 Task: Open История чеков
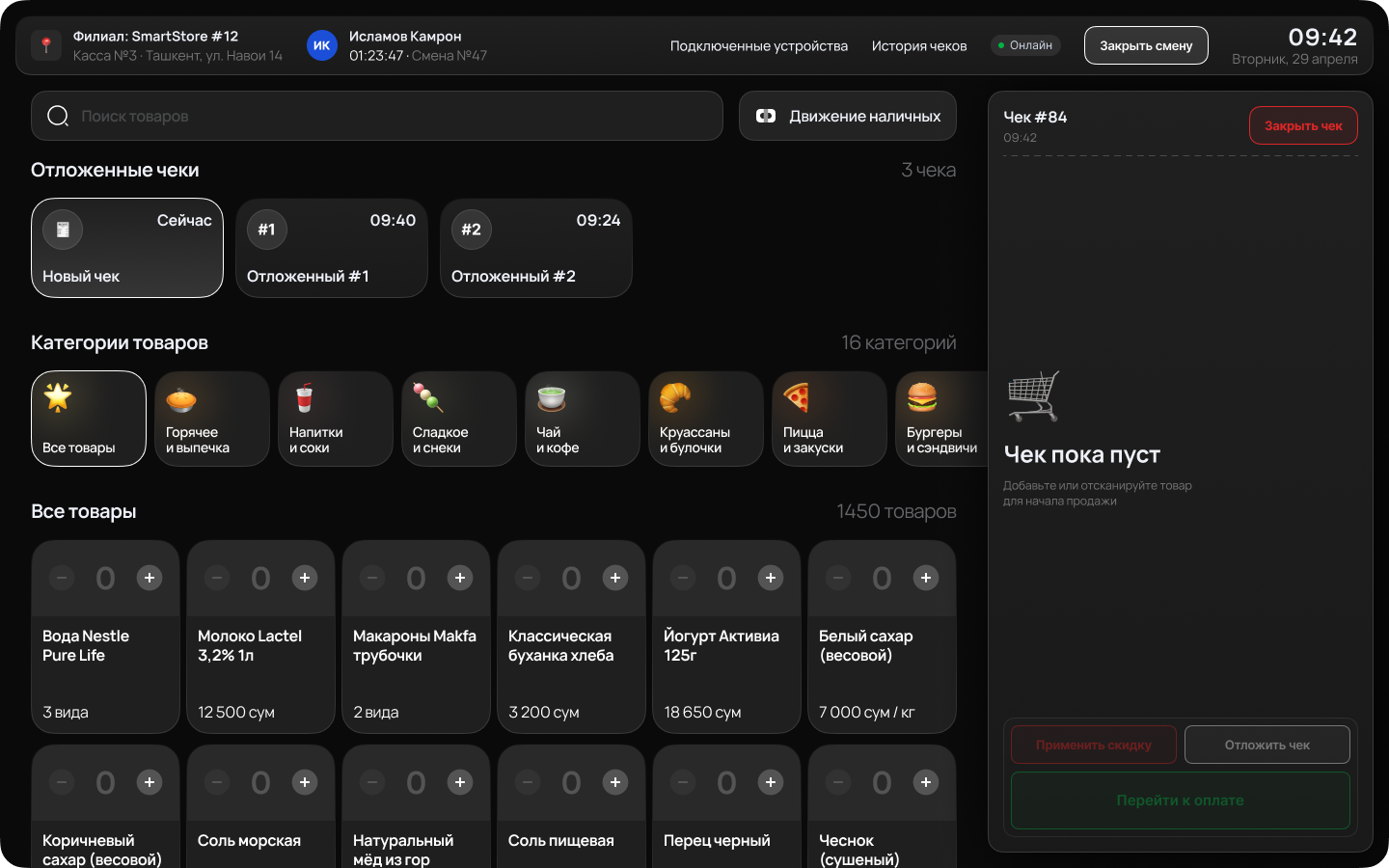tap(919, 45)
